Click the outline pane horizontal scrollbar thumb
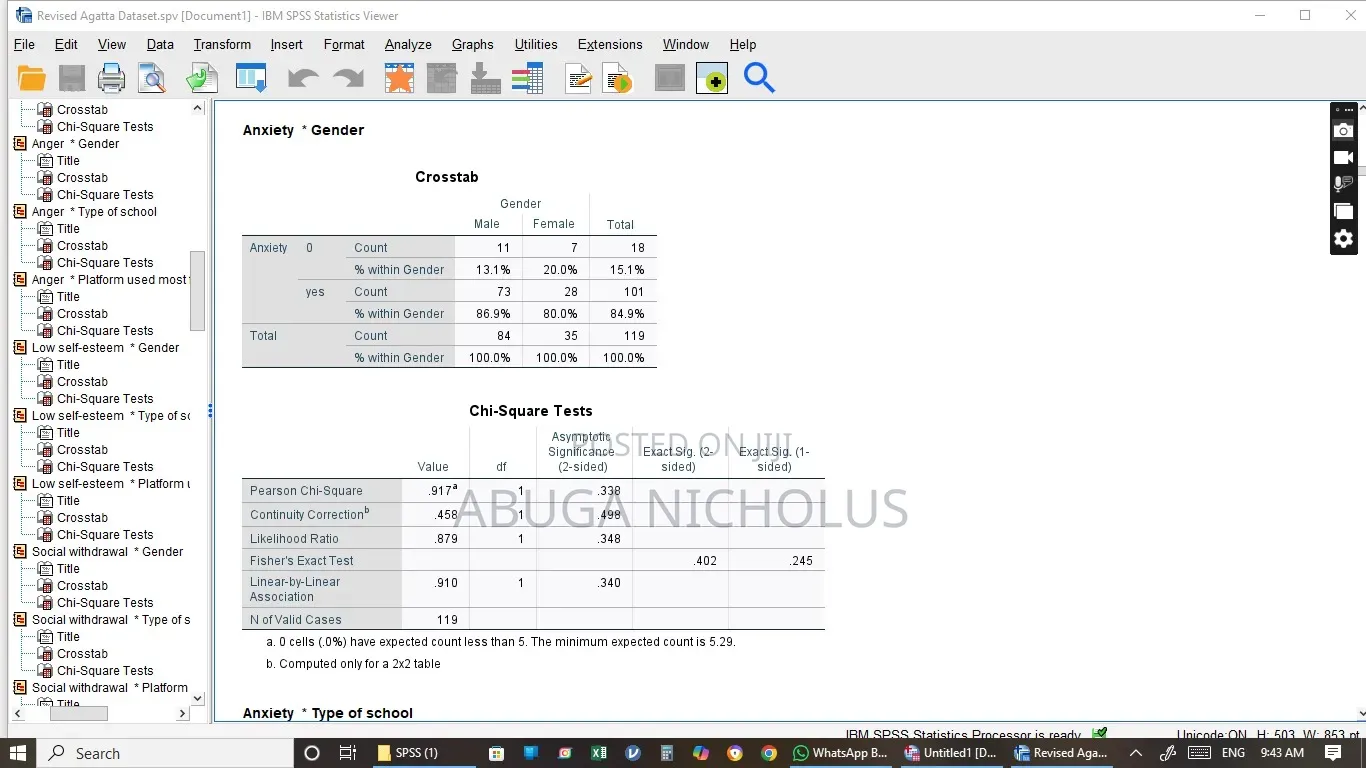Screen dimensions: 1366x768 (x=78, y=713)
